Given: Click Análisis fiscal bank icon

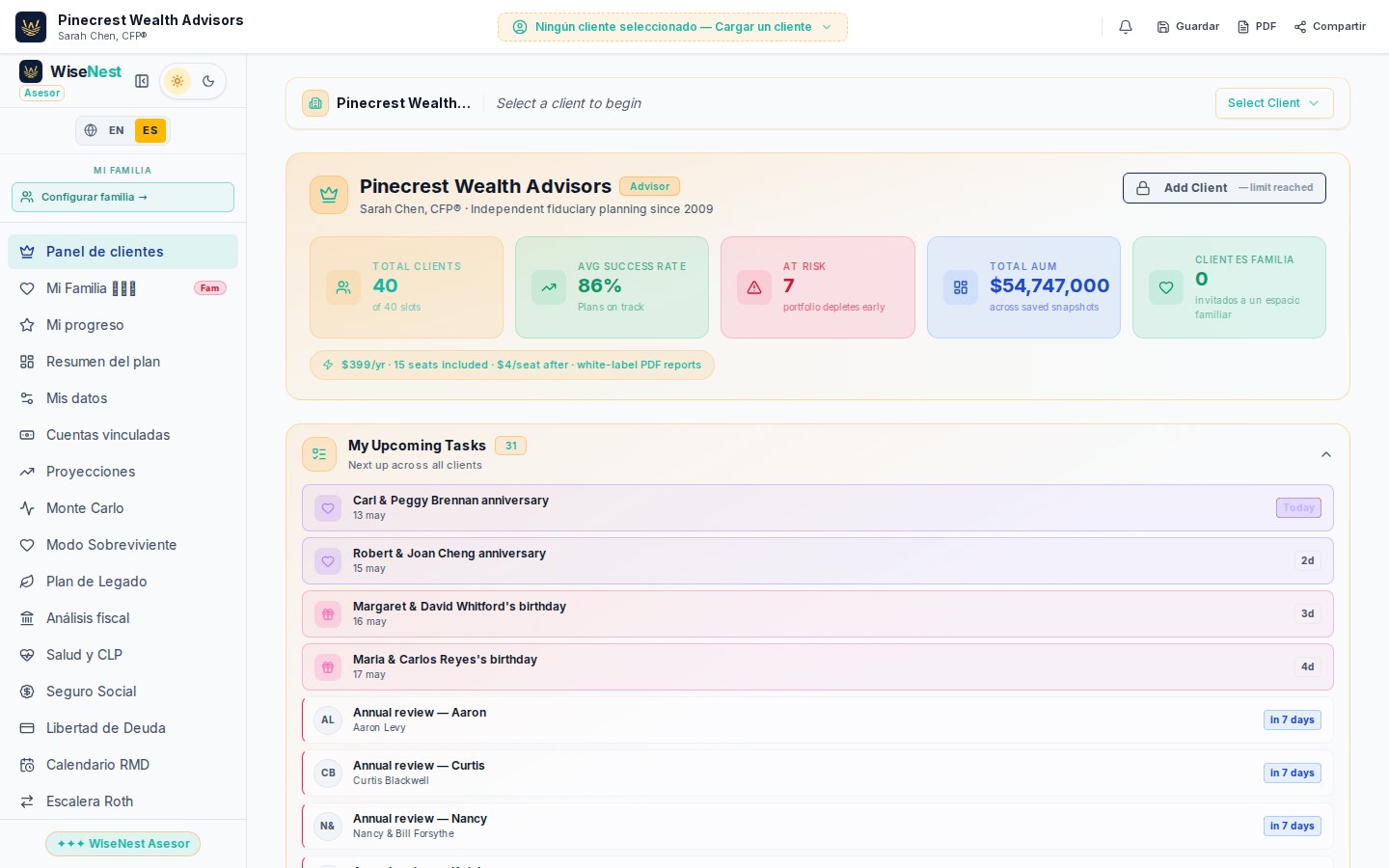Looking at the screenshot, I should point(27,618).
